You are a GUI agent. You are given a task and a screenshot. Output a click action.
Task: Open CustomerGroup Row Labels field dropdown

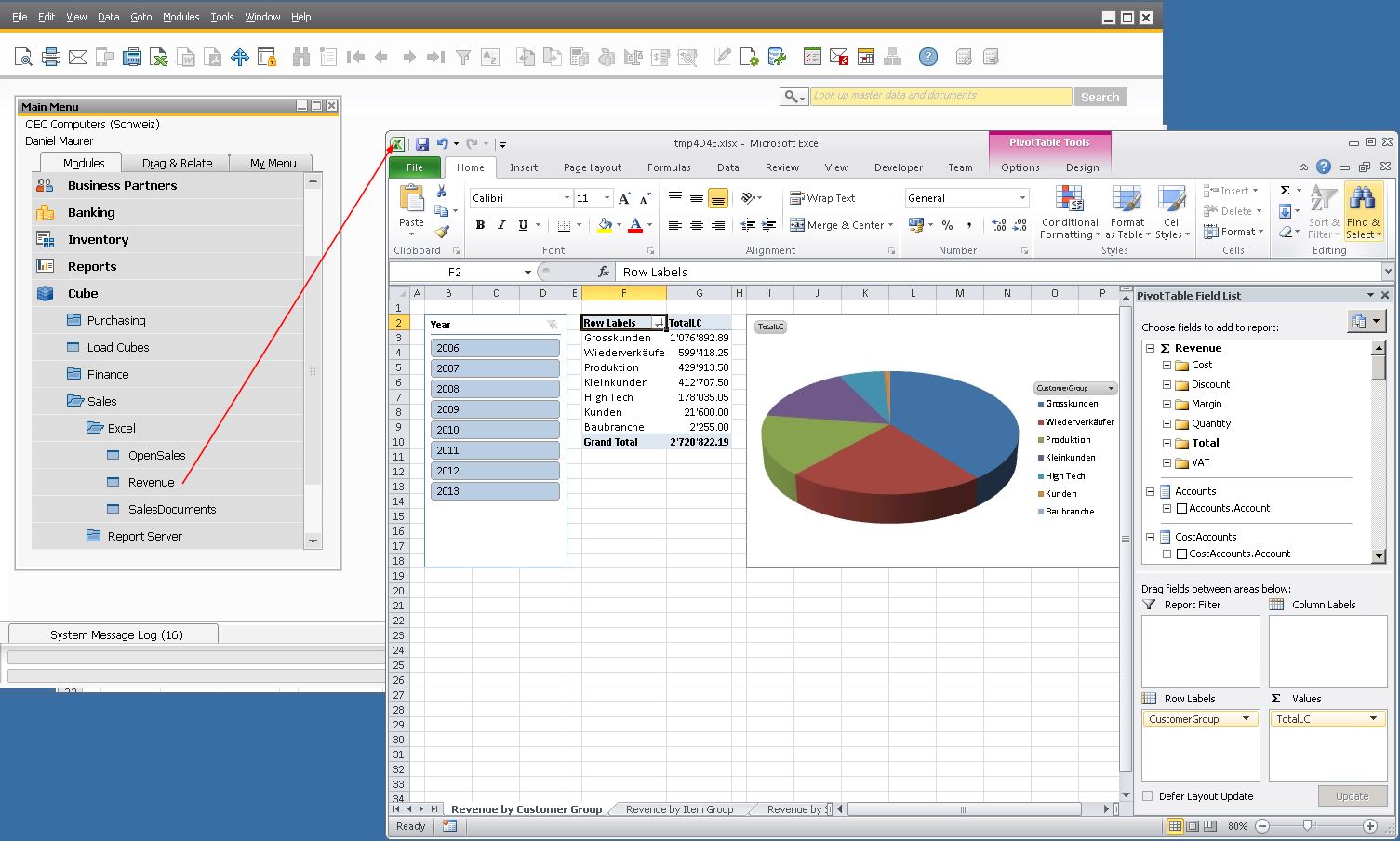tap(1246, 719)
